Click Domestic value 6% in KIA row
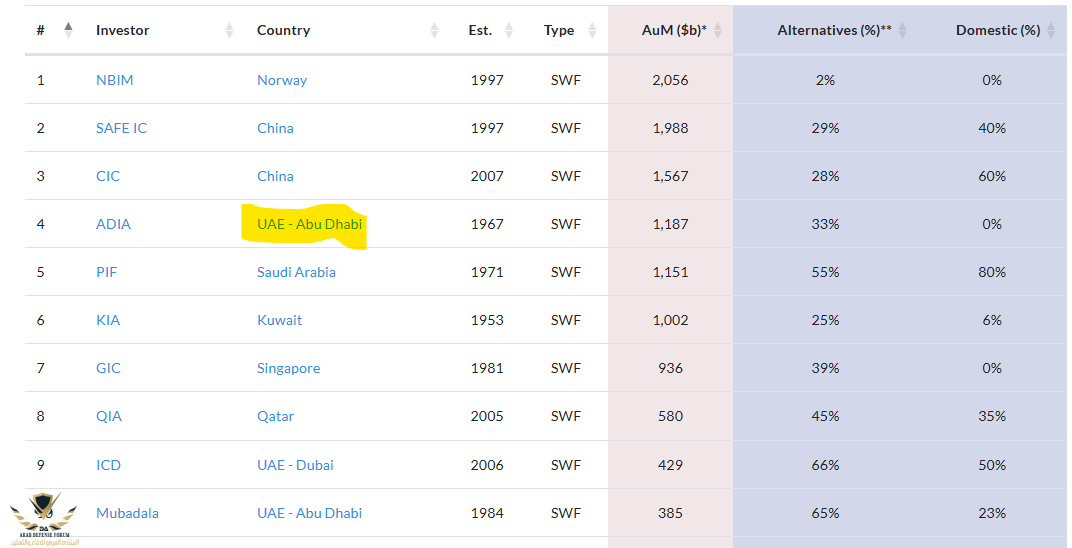Image resolution: width=1072 pixels, height=548 pixels. tap(992, 320)
